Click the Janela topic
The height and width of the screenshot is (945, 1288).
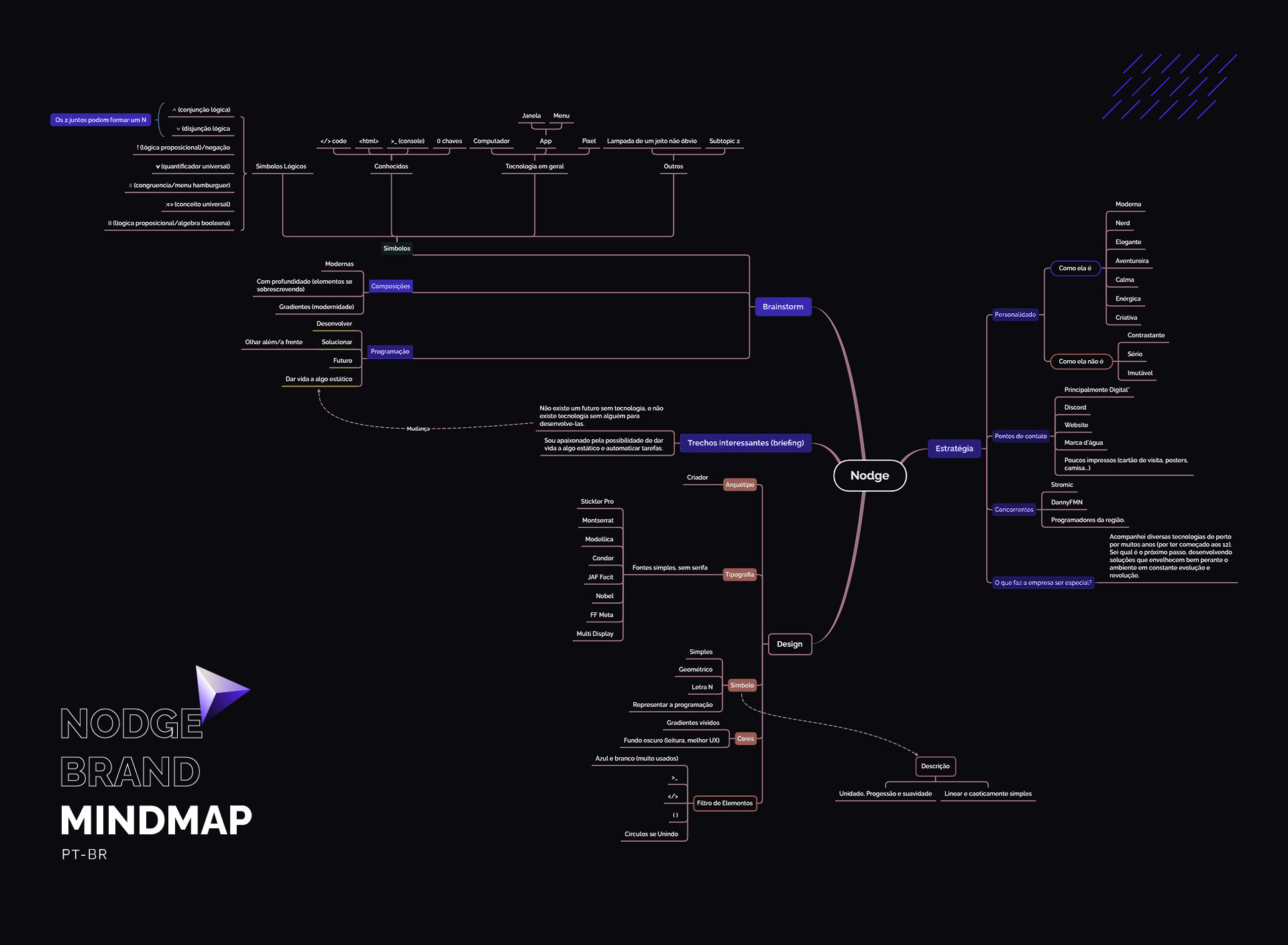pos(531,115)
